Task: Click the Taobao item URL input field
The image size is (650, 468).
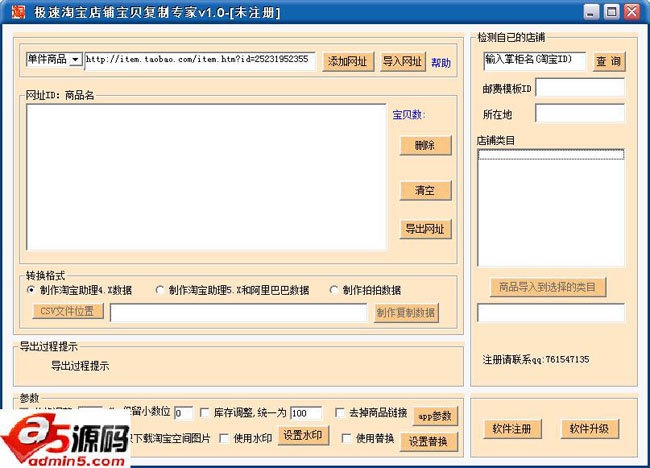Action: (x=200, y=61)
